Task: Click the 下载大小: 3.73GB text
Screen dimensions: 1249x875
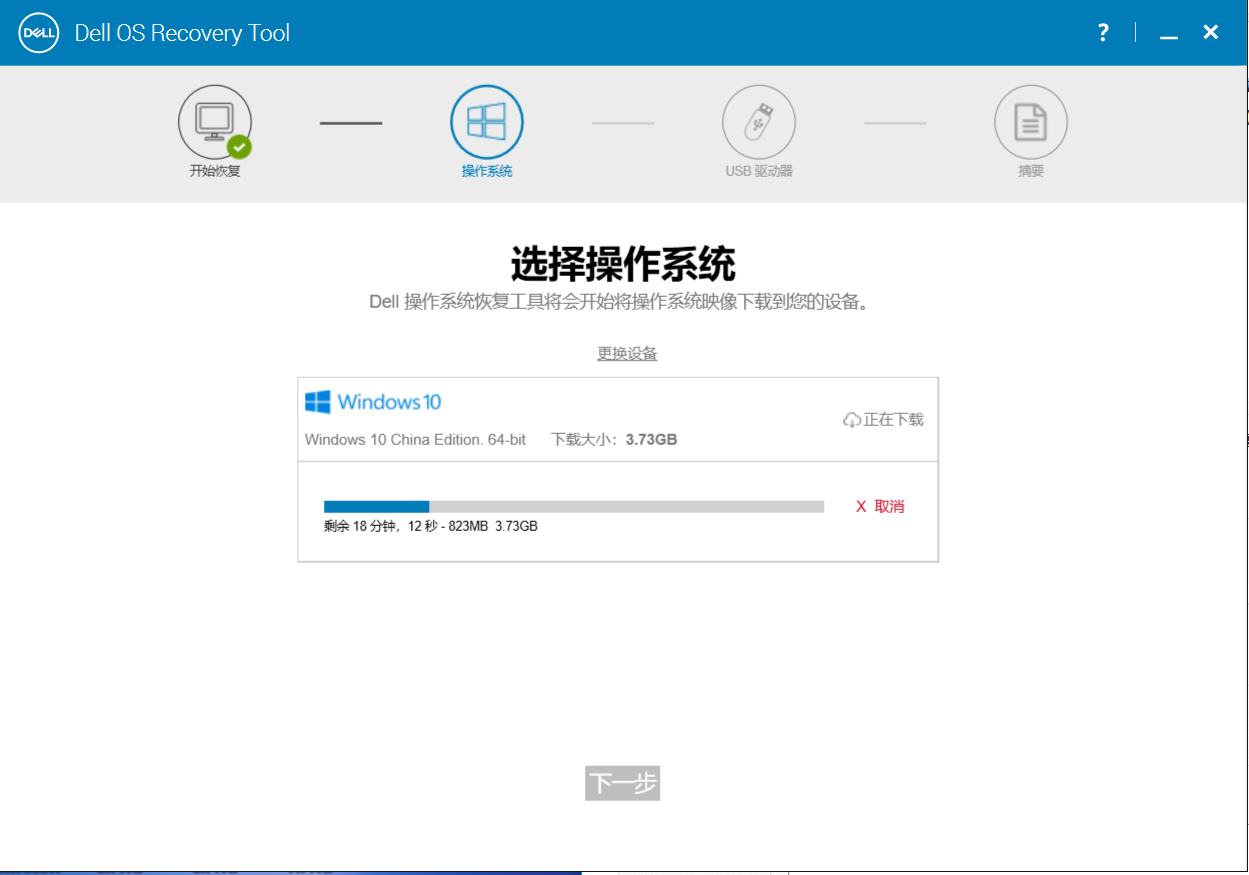Action: coord(615,440)
